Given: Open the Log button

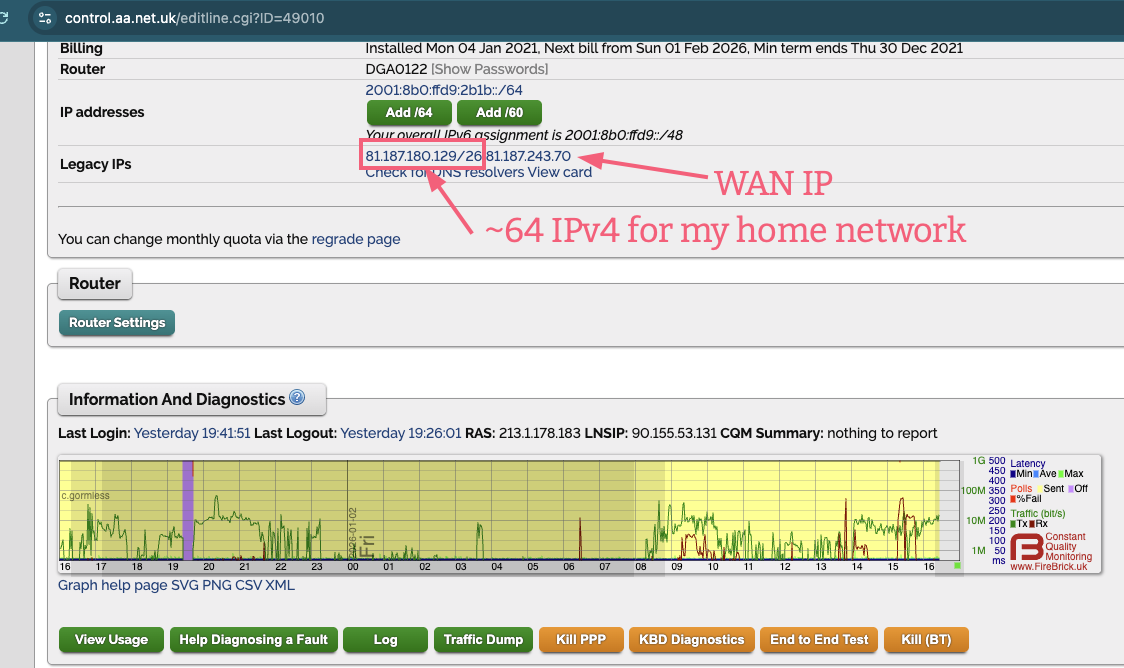Looking at the screenshot, I should pyautogui.click(x=385, y=639).
